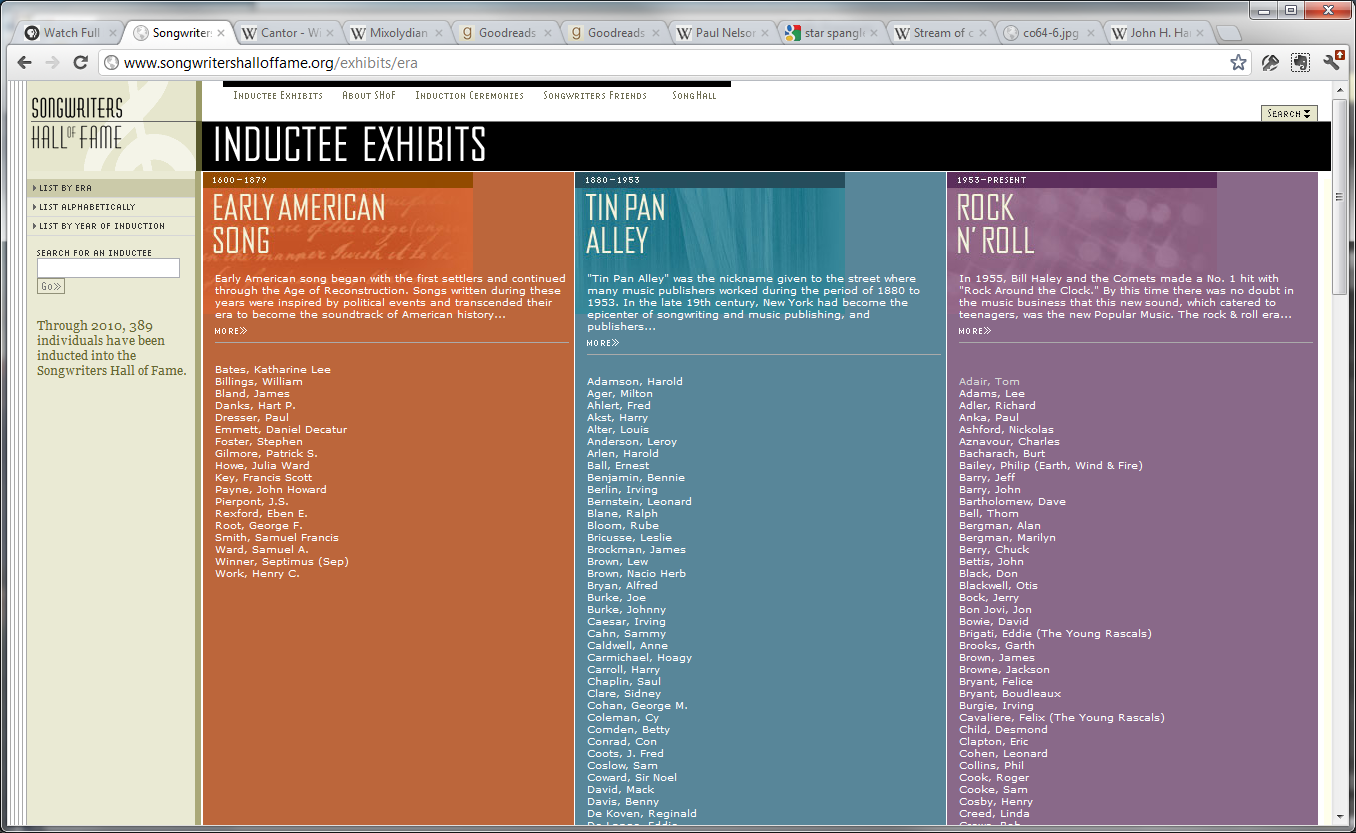Click the Songwriters Hall of Fame logo
The width and height of the screenshot is (1356, 833).
tap(77, 123)
